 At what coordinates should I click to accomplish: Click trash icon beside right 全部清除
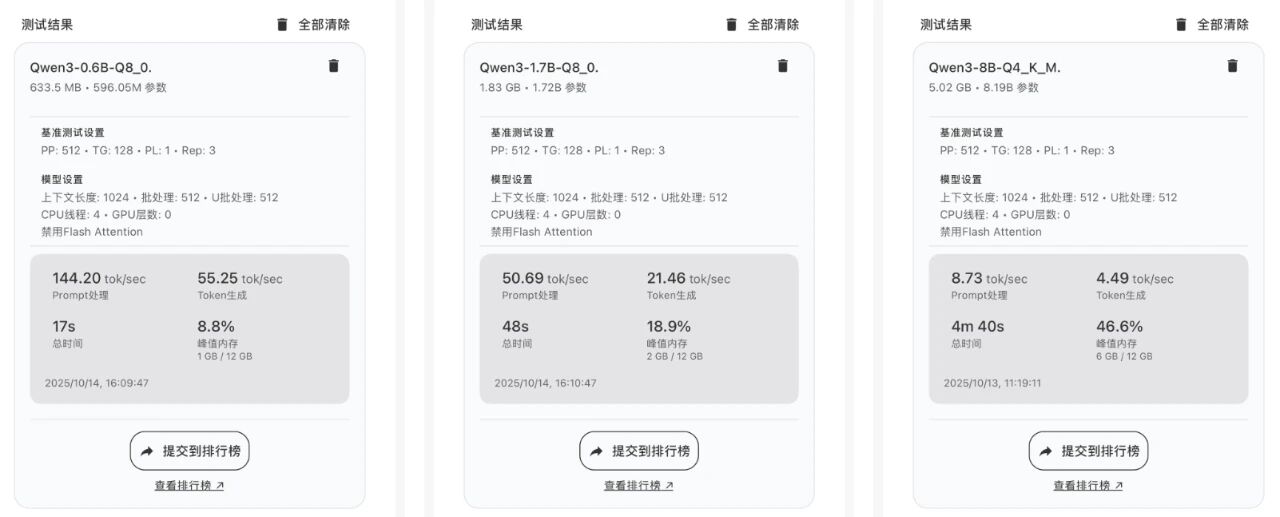tap(1181, 24)
